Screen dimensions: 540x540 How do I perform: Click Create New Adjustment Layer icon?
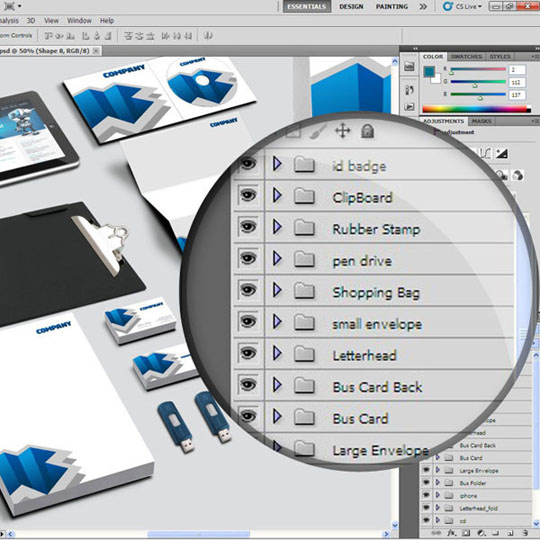pos(481,533)
